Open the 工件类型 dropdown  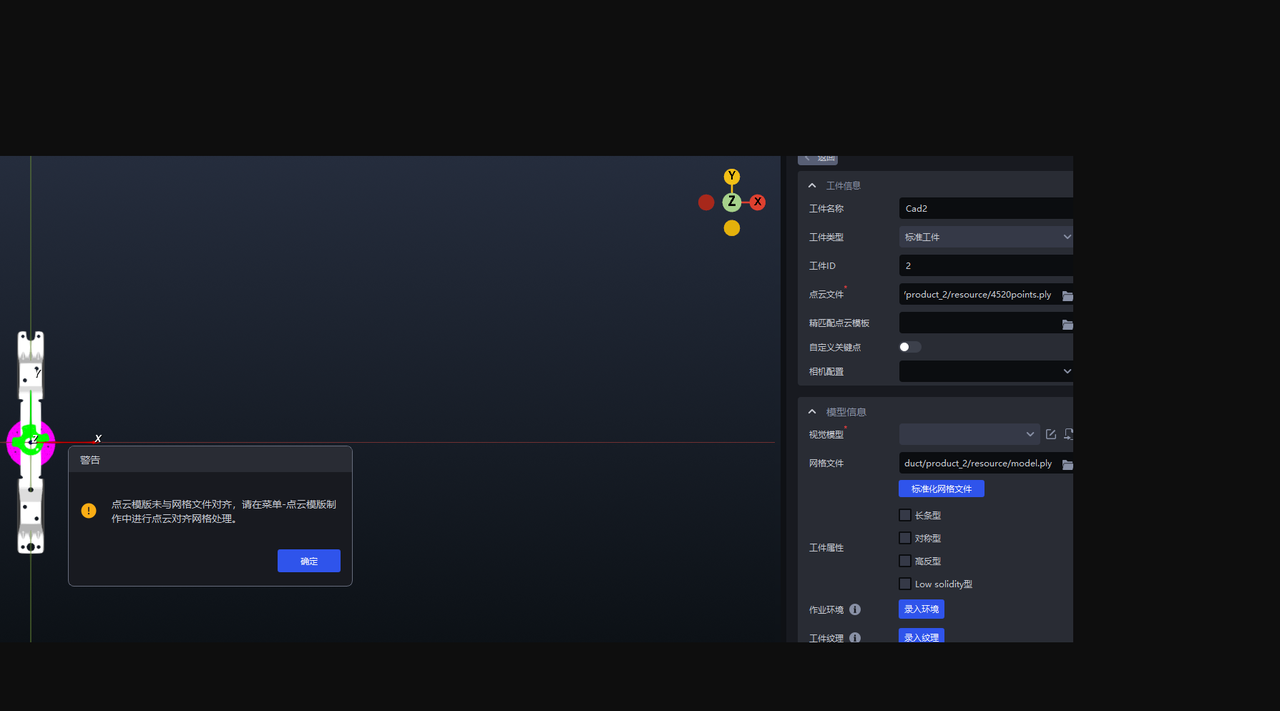(985, 237)
